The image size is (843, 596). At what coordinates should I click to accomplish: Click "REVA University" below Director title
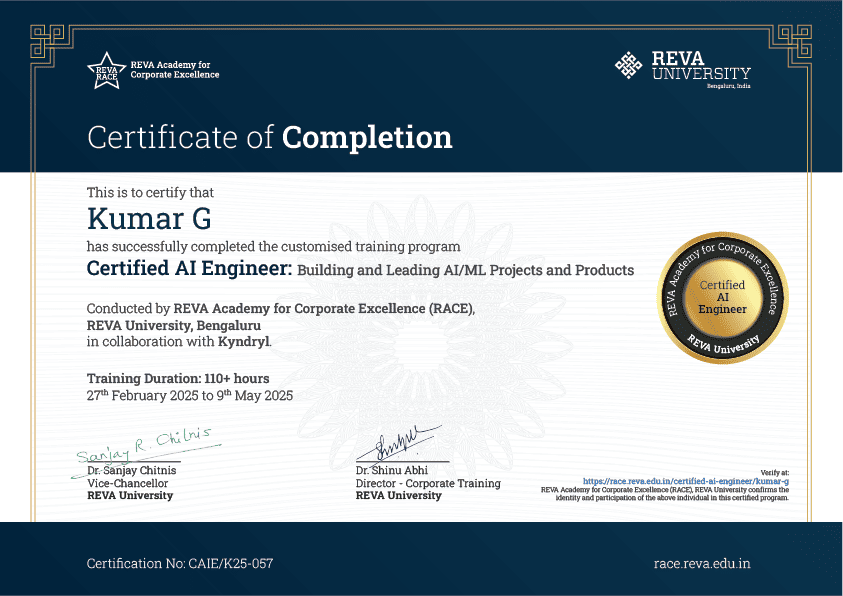[x=398, y=496]
